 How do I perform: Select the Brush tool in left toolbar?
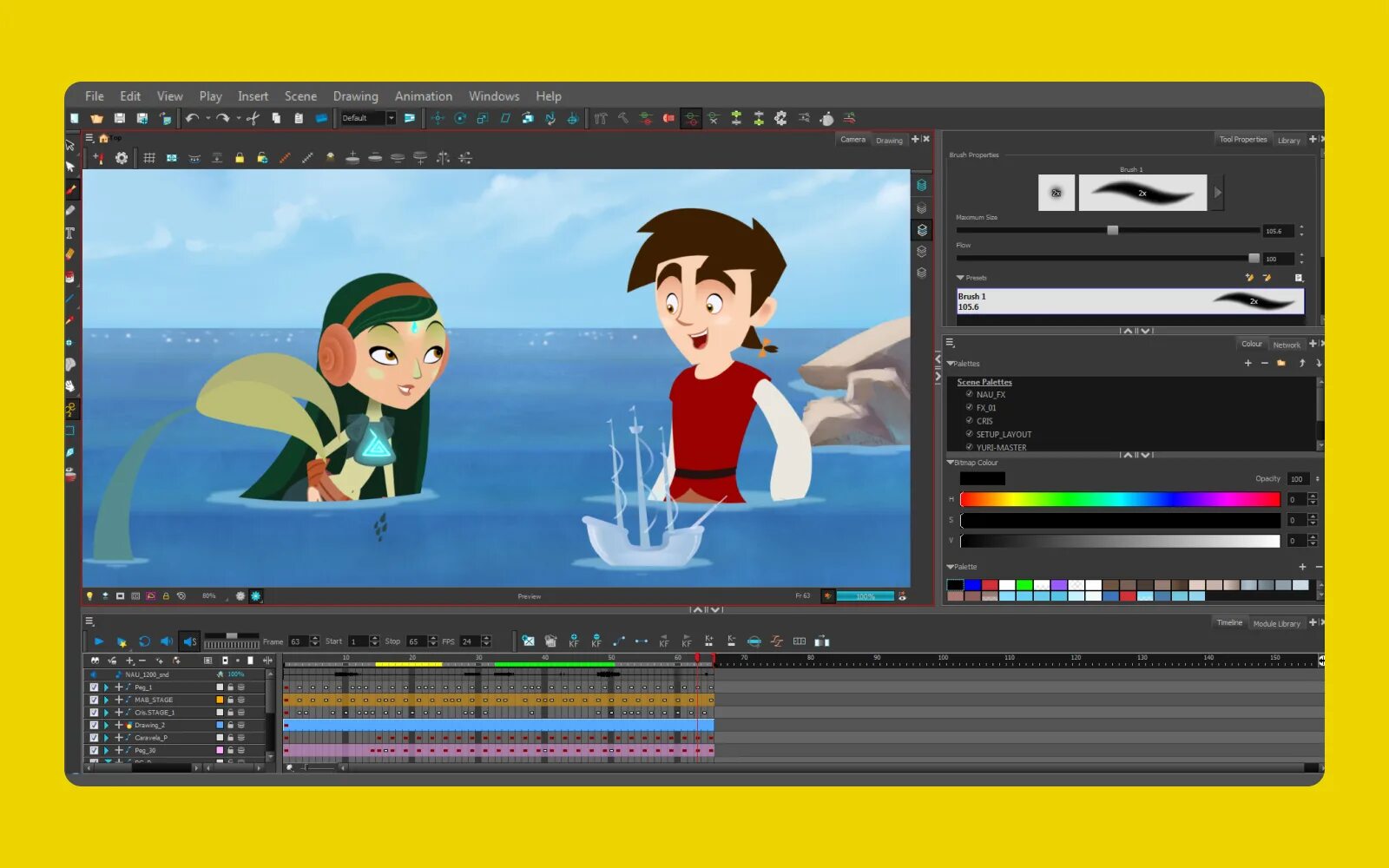click(x=70, y=188)
